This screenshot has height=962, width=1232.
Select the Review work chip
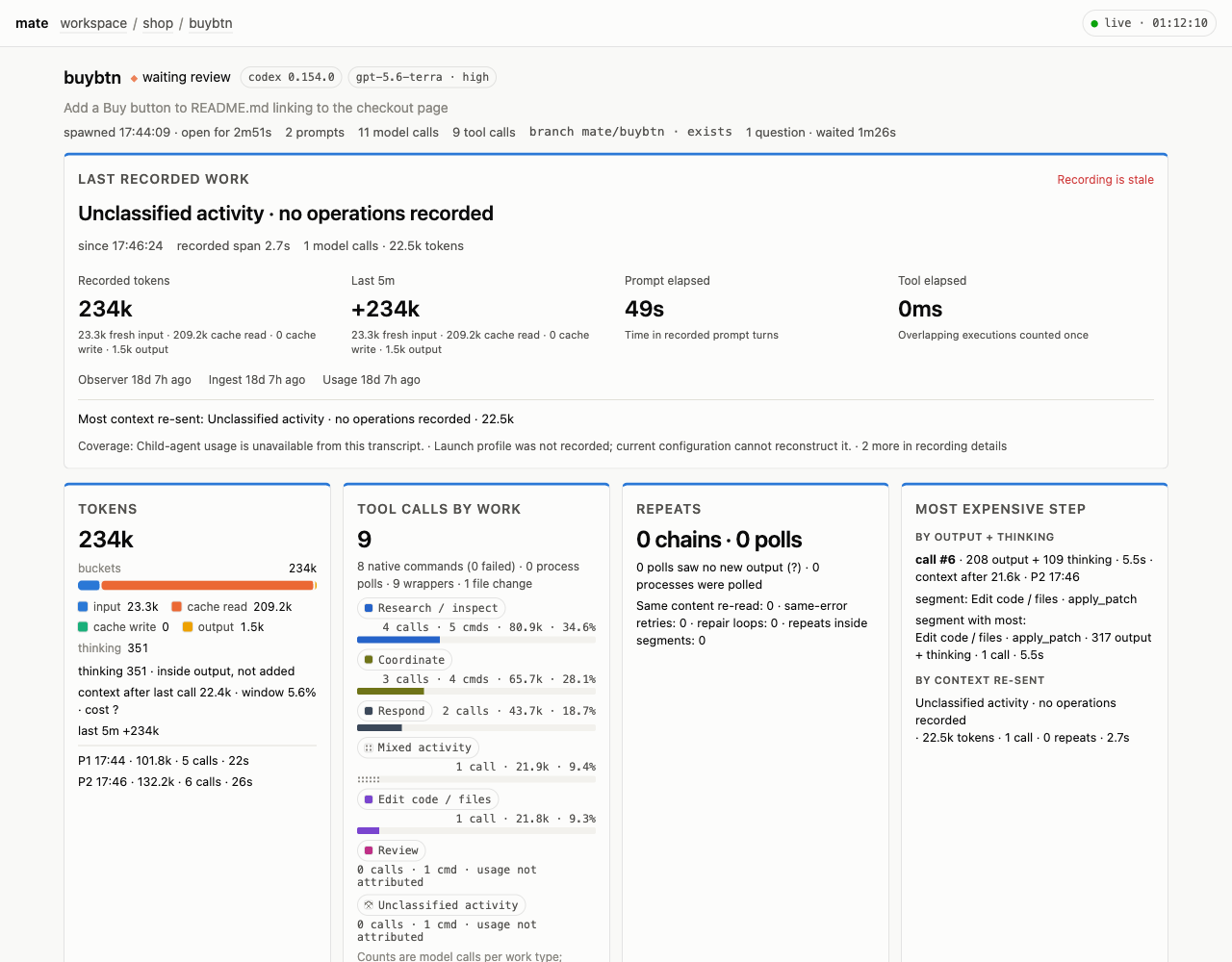click(x=392, y=850)
